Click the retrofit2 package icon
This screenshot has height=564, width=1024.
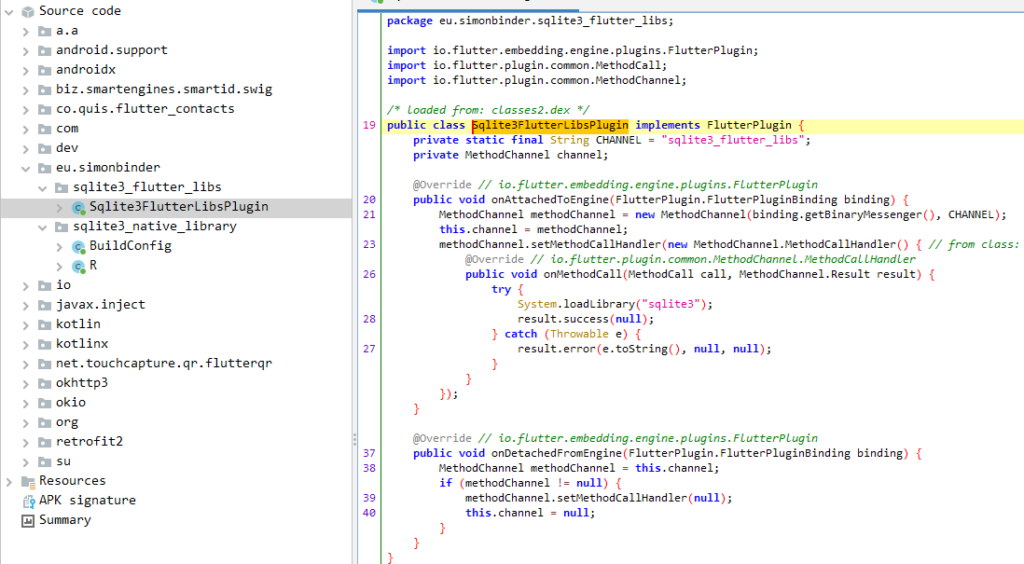tap(44, 442)
